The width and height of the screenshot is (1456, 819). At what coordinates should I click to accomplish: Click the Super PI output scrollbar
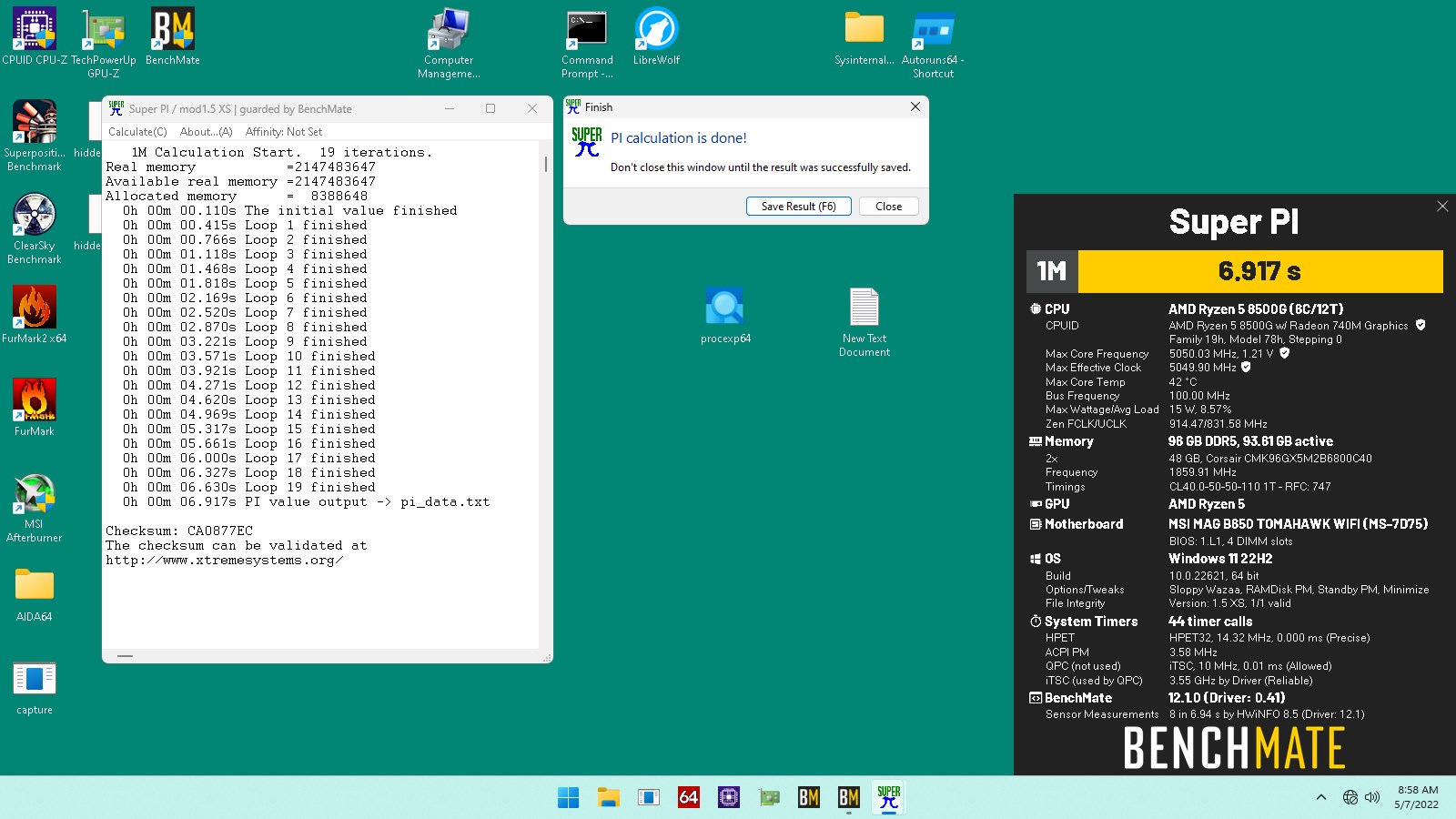pyautogui.click(x=546, y=164)
